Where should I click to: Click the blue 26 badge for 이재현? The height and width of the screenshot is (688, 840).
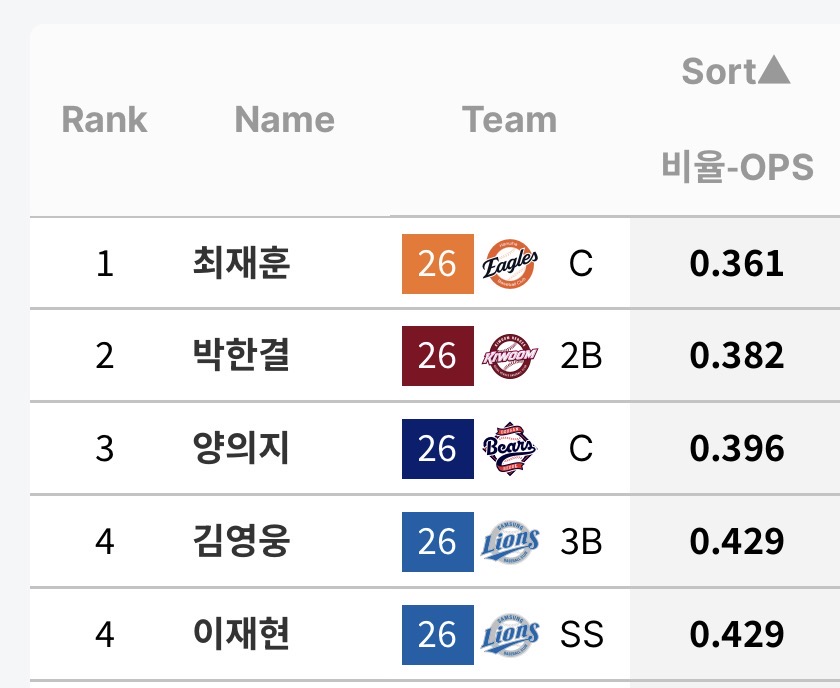click(437, 634)
